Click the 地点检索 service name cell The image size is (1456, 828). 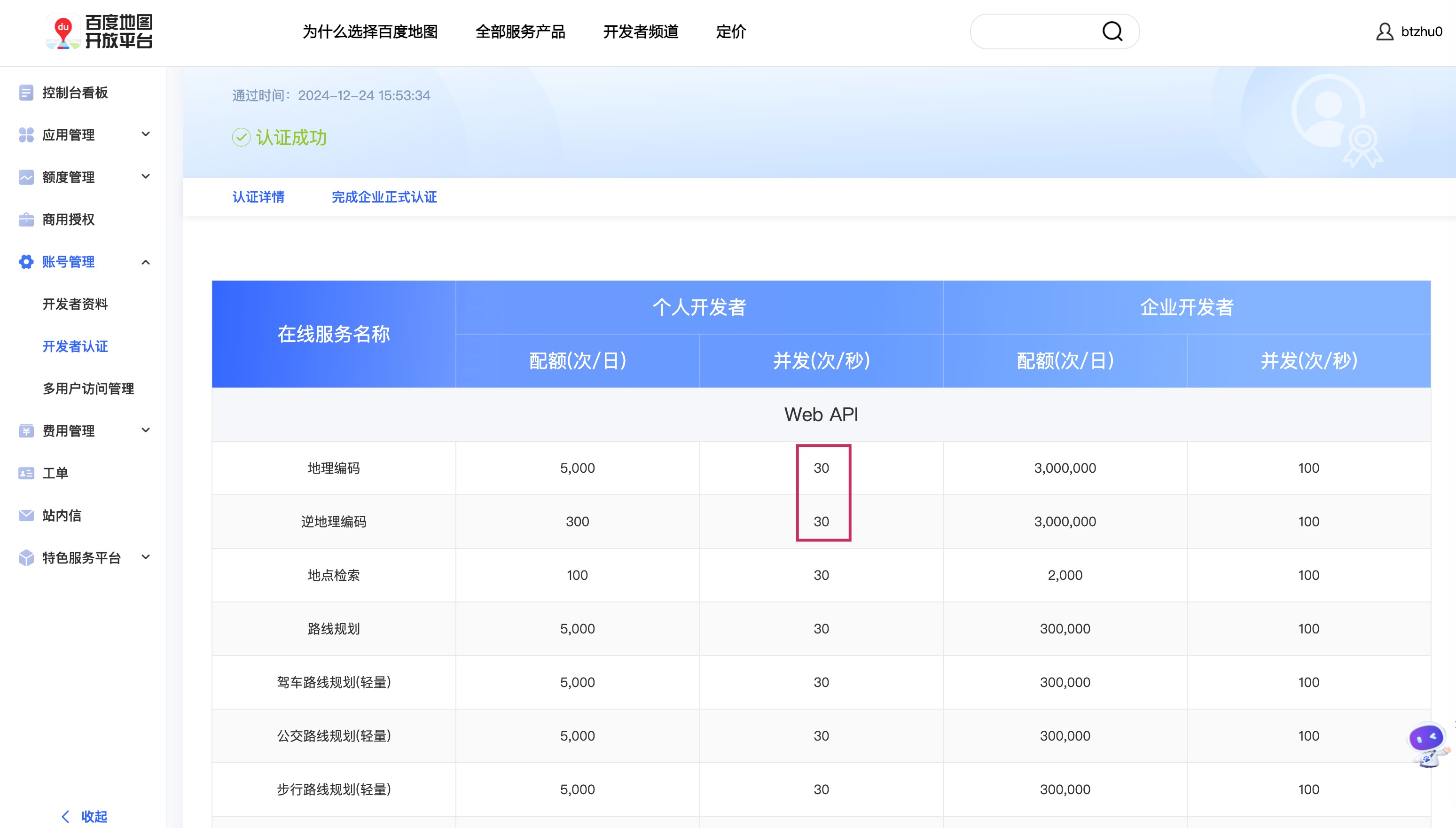[x=334, y=575]
